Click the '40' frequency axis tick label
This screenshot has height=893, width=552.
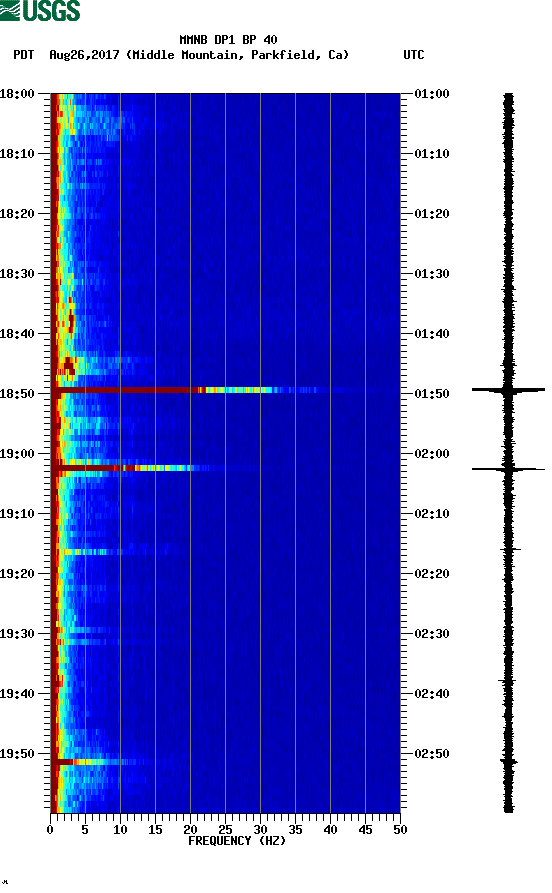[330, 830]
